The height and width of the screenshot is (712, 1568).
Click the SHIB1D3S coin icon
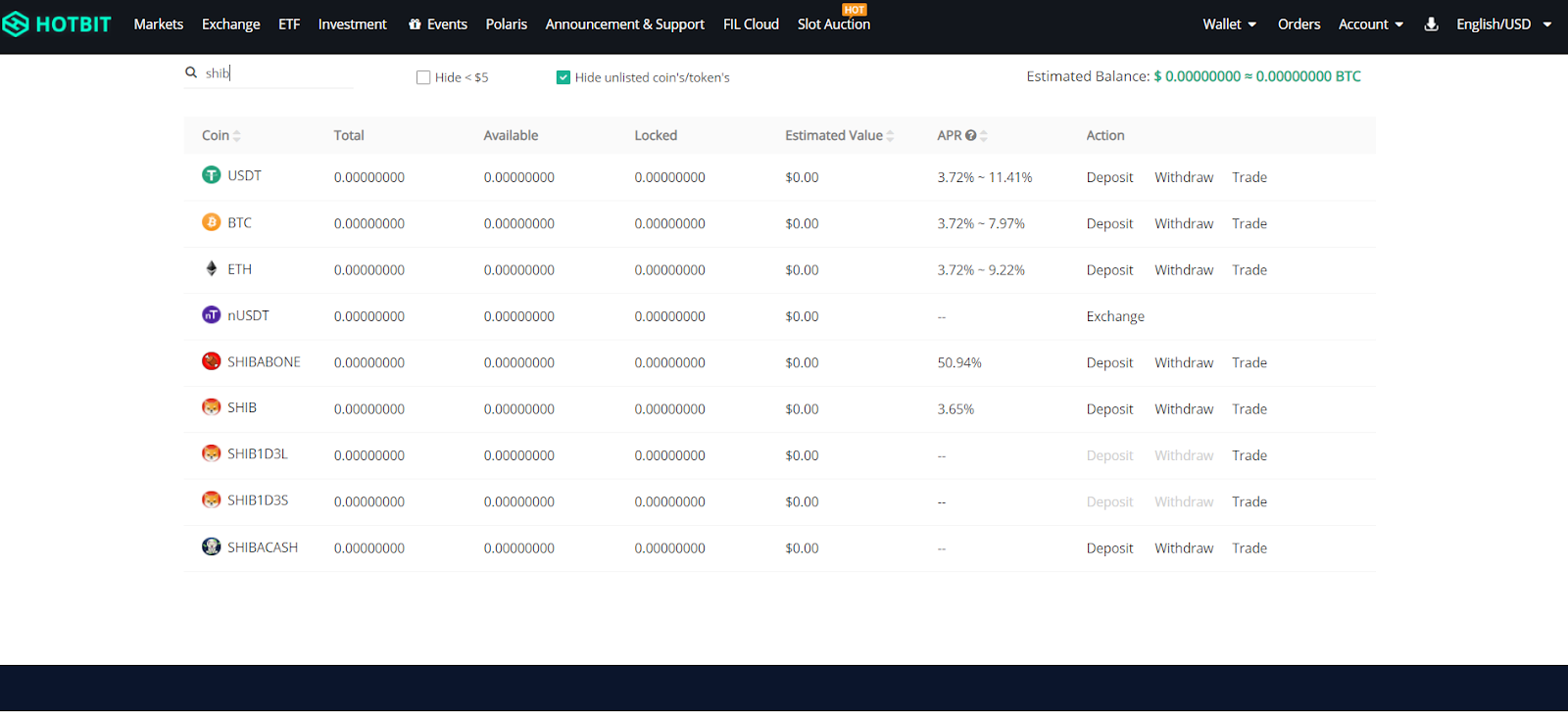pos(211,499)
